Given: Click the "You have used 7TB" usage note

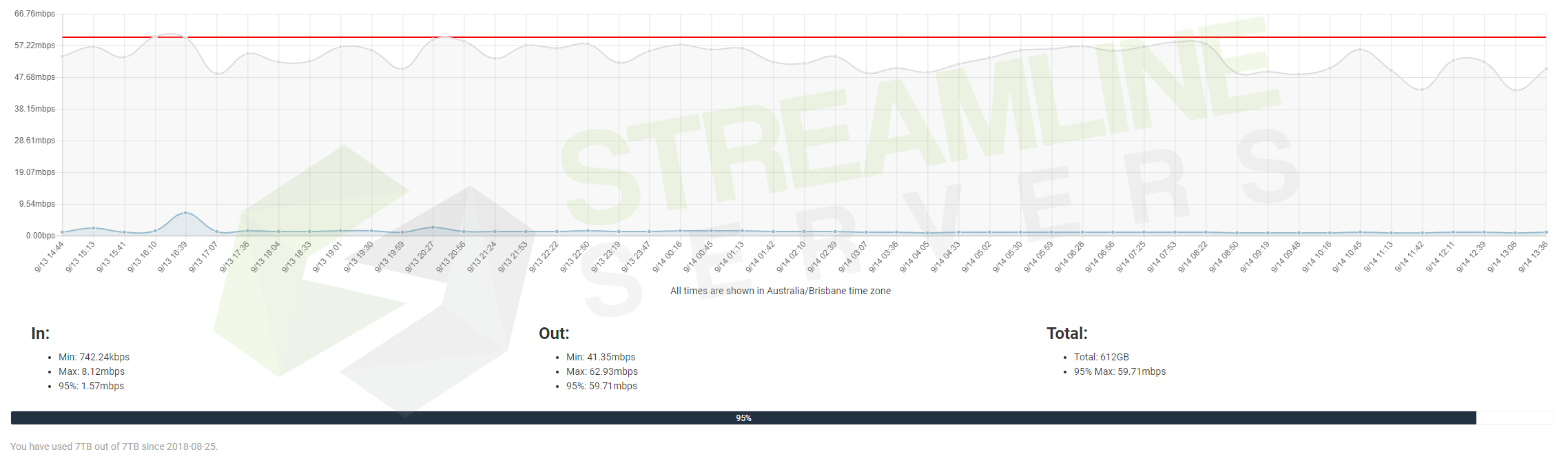Looking at the screenshot, I should point(114,446).
